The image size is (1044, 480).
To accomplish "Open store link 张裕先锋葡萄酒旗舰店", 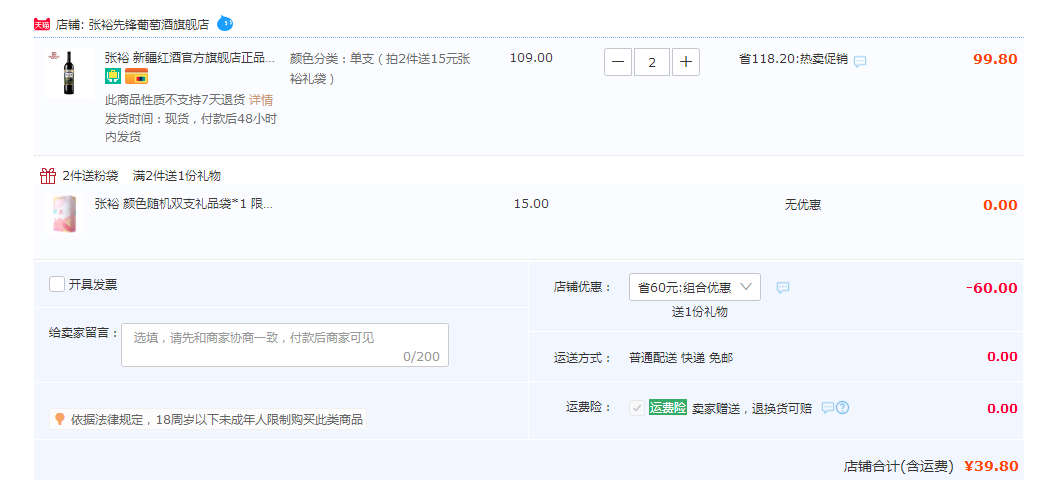I will [148, 25].
